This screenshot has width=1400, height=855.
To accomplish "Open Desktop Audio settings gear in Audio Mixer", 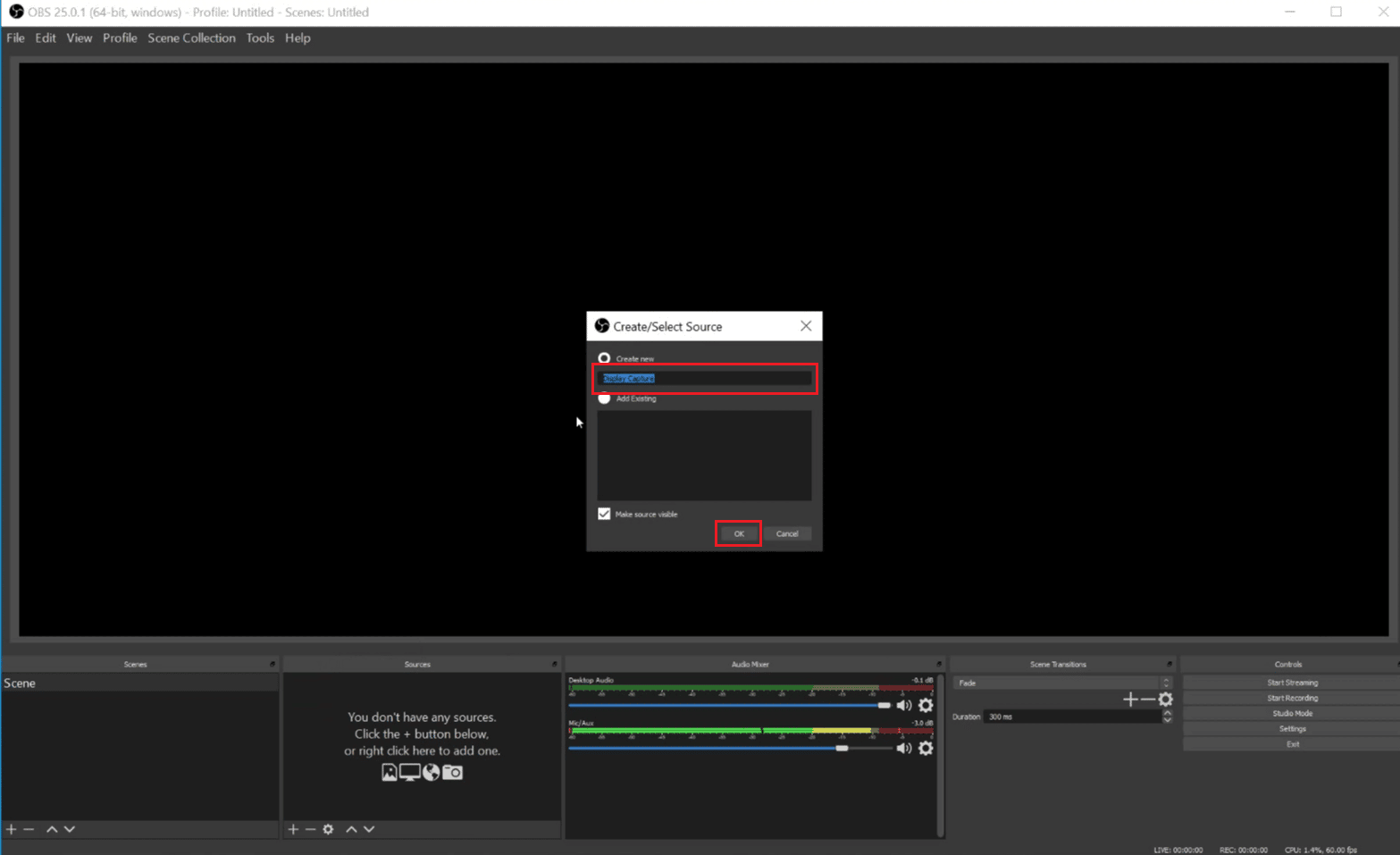I will tap(926, 705).
